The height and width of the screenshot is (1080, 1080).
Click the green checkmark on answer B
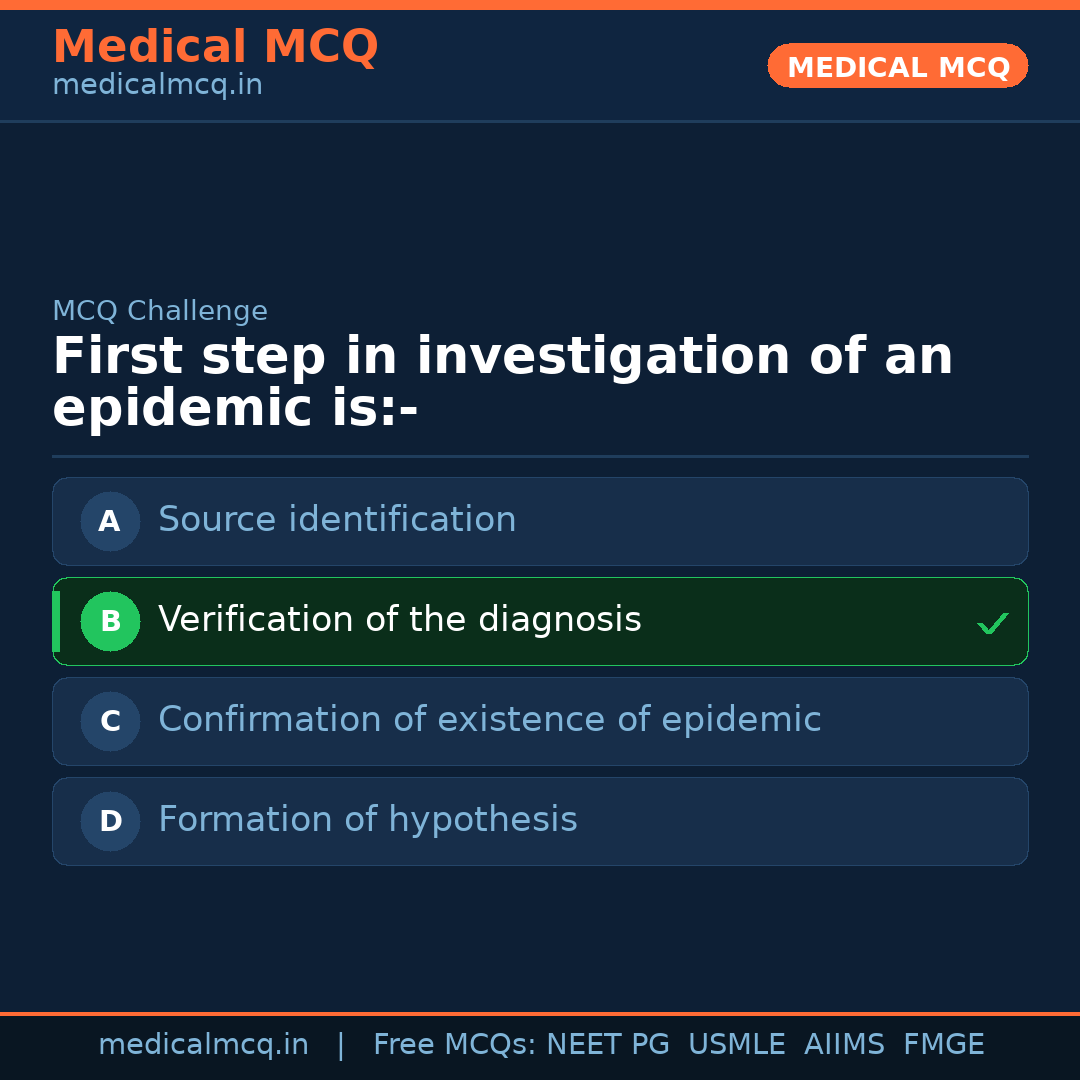[x=992, y=623]
